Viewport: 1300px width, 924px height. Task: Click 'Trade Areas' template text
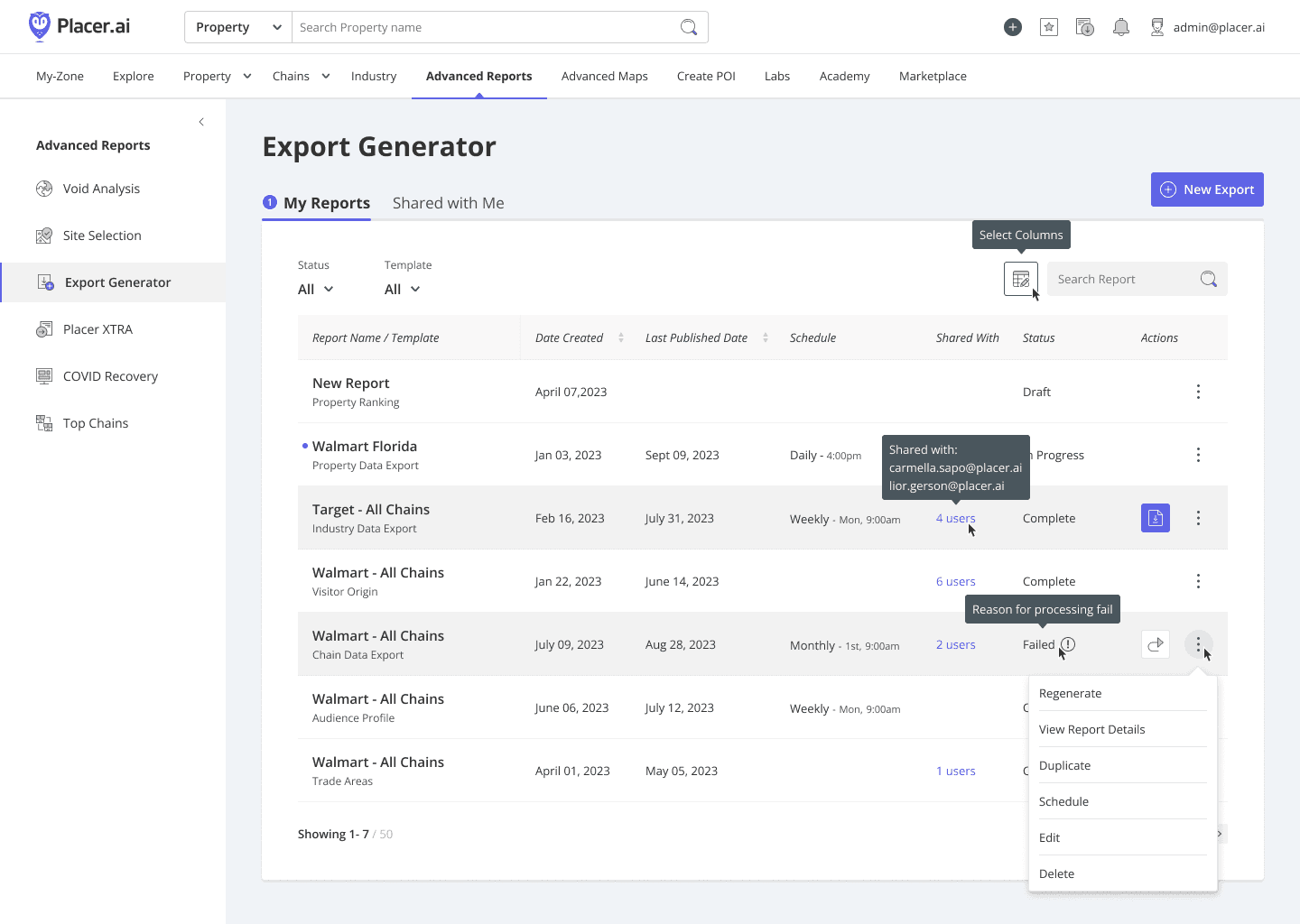pos(342,781)
